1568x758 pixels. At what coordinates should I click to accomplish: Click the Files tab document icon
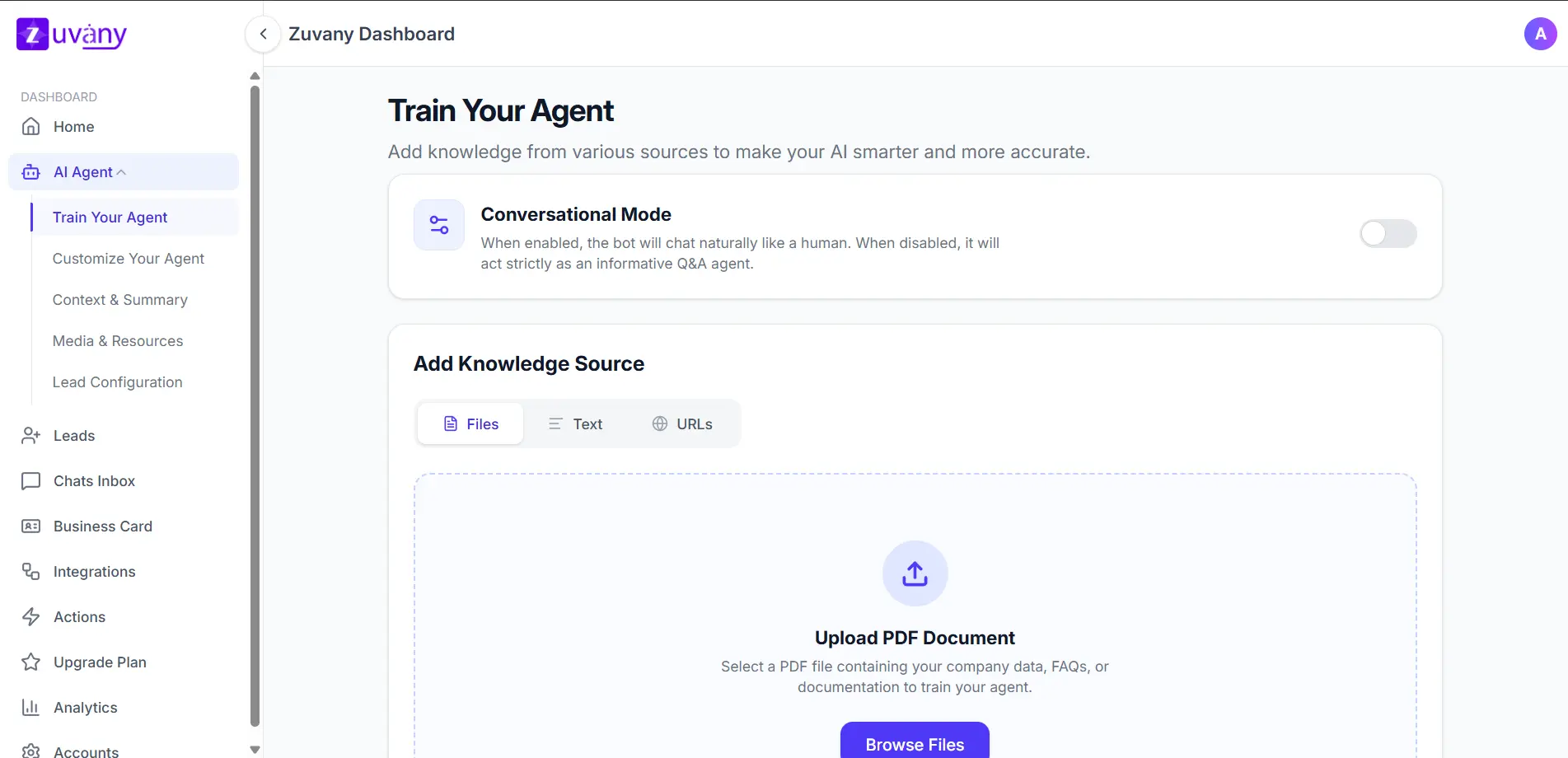click(451, 424)
